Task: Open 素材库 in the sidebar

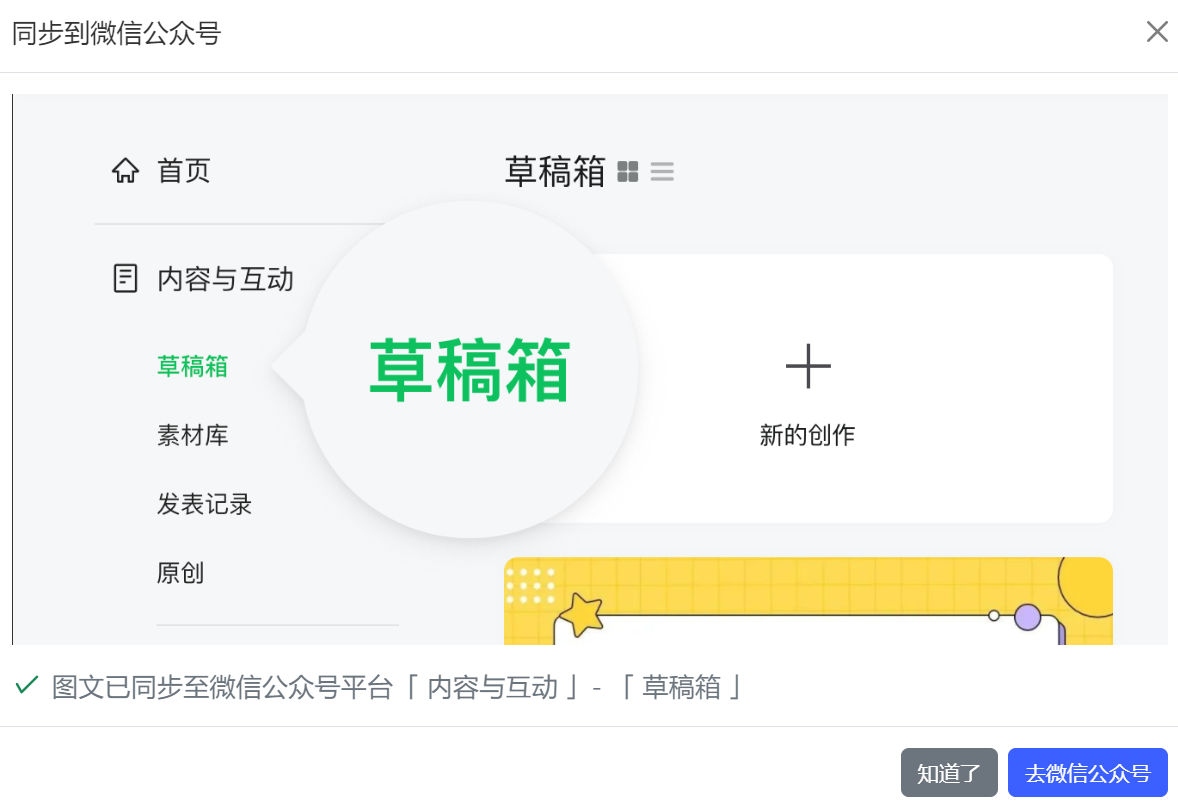Action: 192,435
